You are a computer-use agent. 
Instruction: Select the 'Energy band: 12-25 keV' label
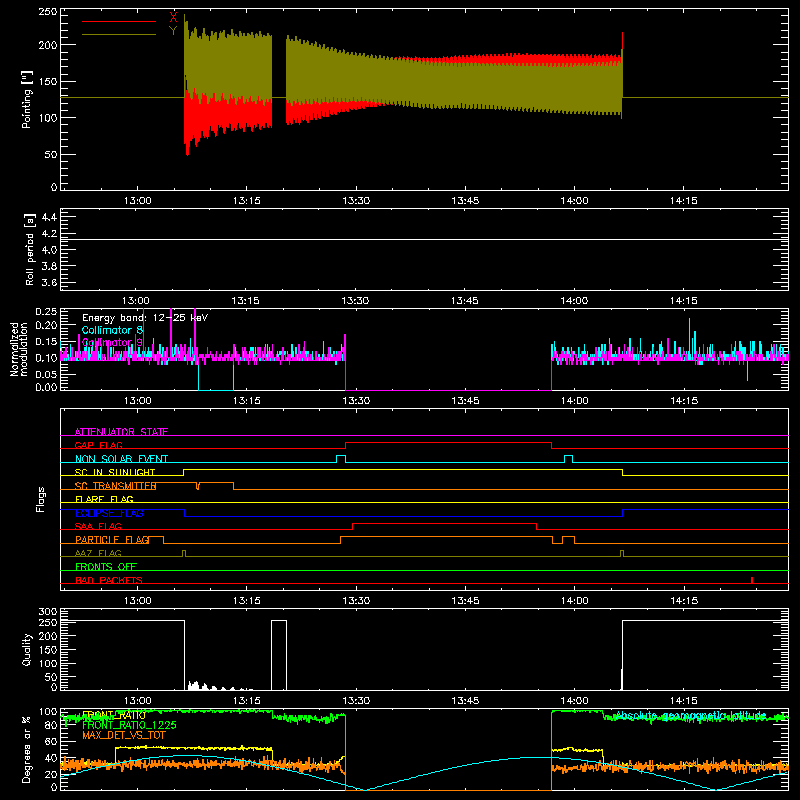(x=145, y=318)
